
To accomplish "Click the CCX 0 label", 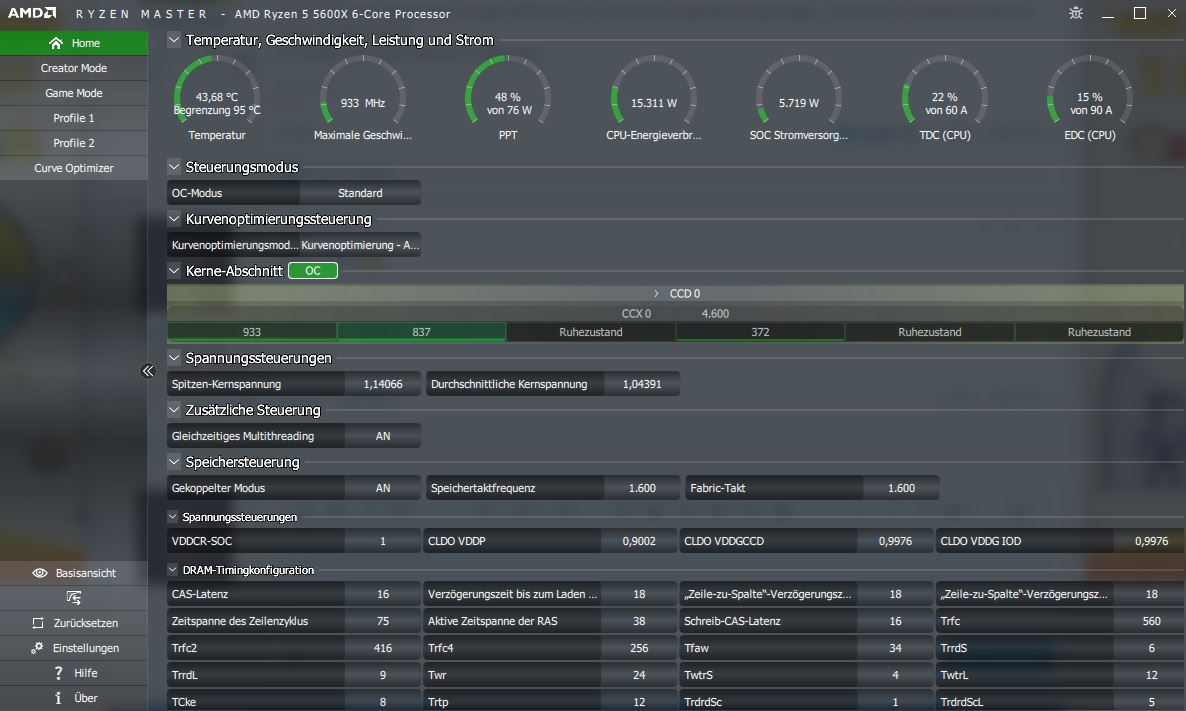I will (636, 313).
